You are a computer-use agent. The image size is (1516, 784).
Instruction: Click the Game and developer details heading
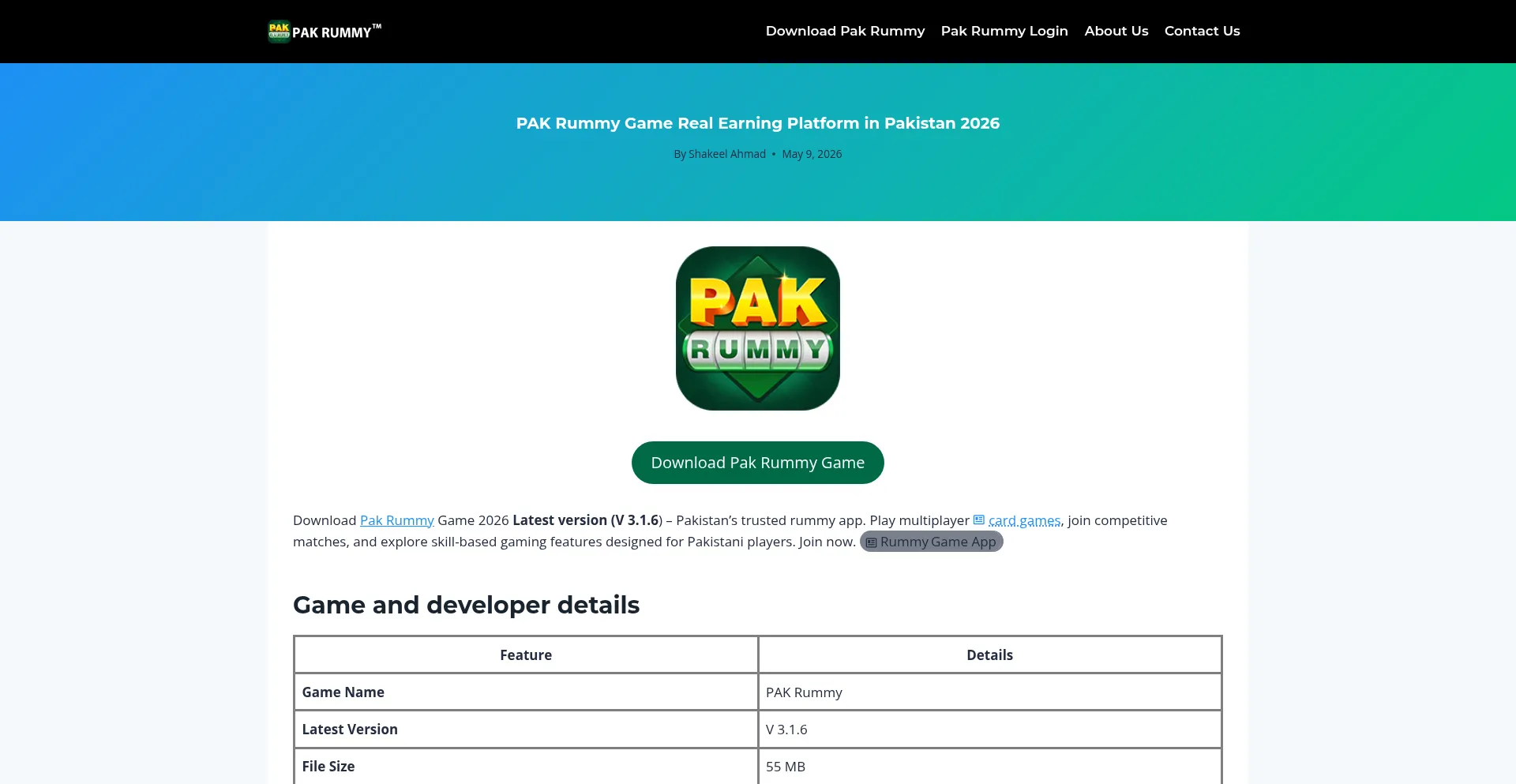[467, 605]
